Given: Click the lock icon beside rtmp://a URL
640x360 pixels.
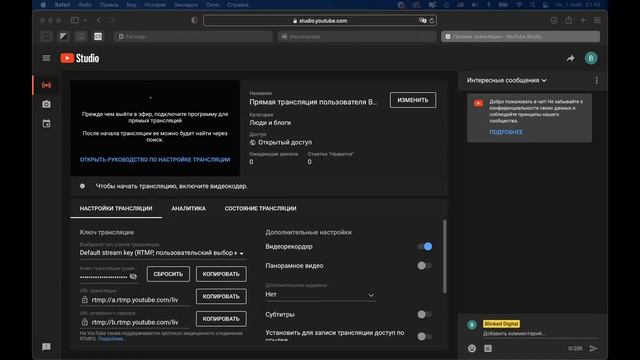Looking at the screenshot, I should pyautogui.click(x=84, y=300).
